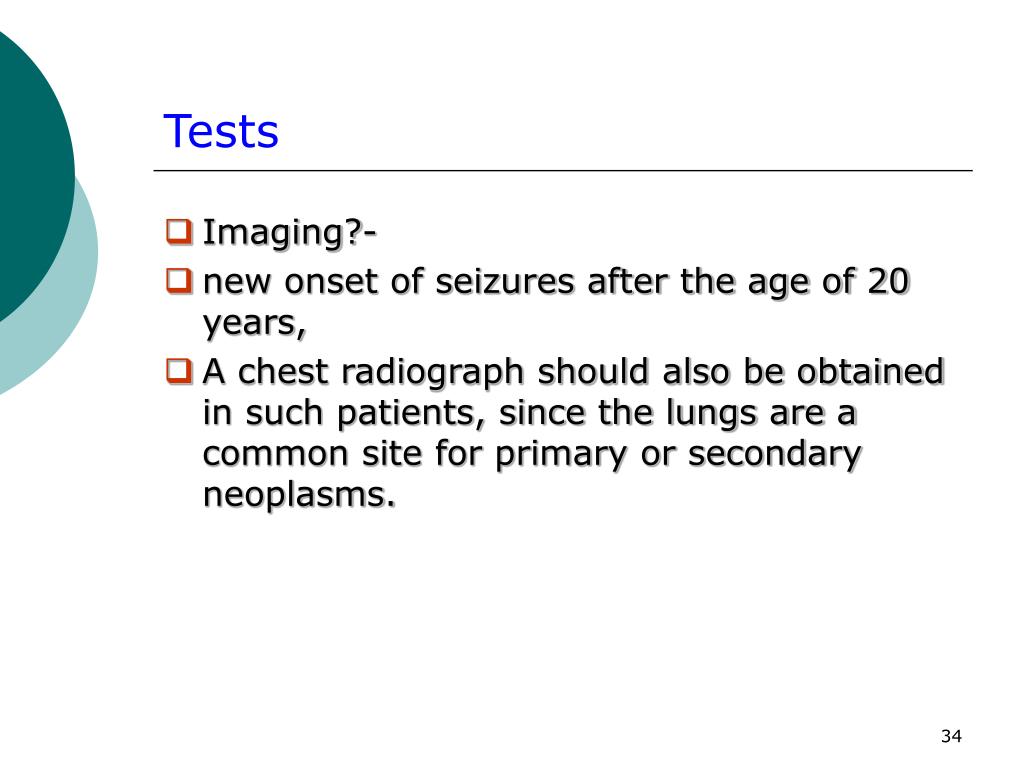The image size is (1024, 768).
Task: Click the checkbox bullet beside 'A chest radiograph'
Action: [180, 371]
